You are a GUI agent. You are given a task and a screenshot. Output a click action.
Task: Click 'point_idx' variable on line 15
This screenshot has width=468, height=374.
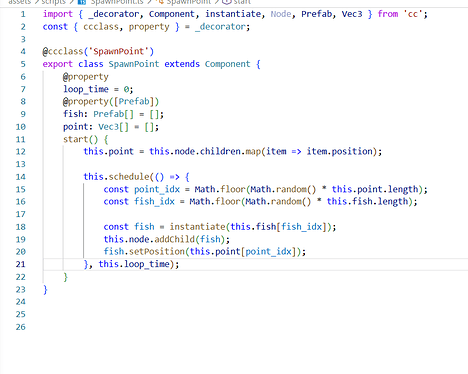click(x=157, y=189)
